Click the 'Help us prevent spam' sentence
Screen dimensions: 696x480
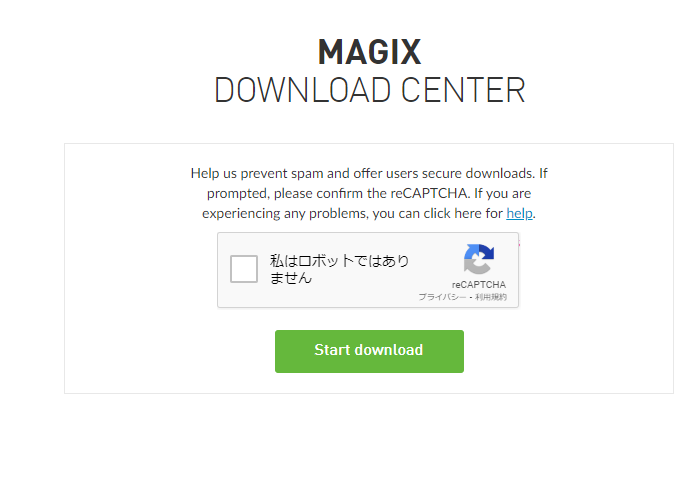click(362, 173)
